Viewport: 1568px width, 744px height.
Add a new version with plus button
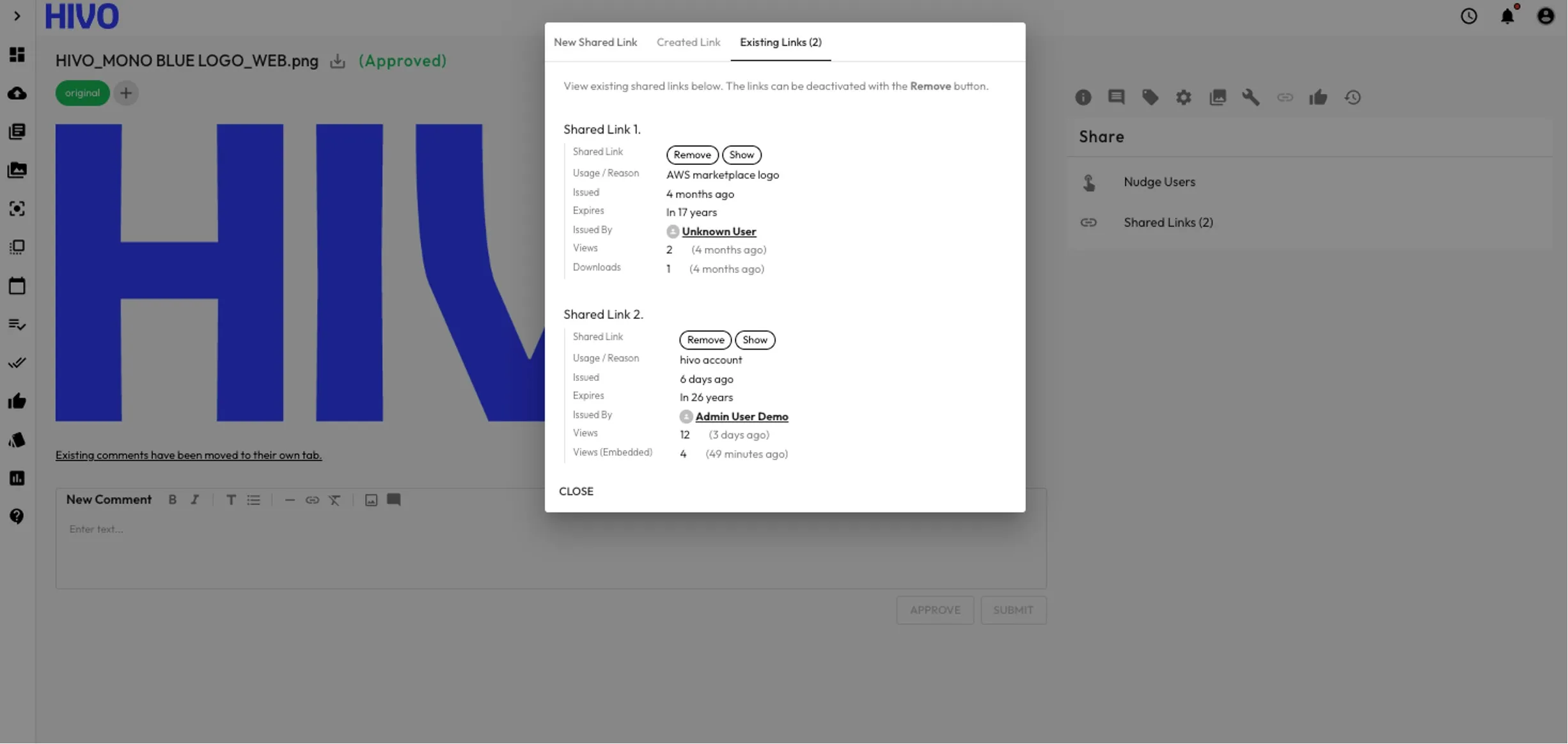click(126, 93)
